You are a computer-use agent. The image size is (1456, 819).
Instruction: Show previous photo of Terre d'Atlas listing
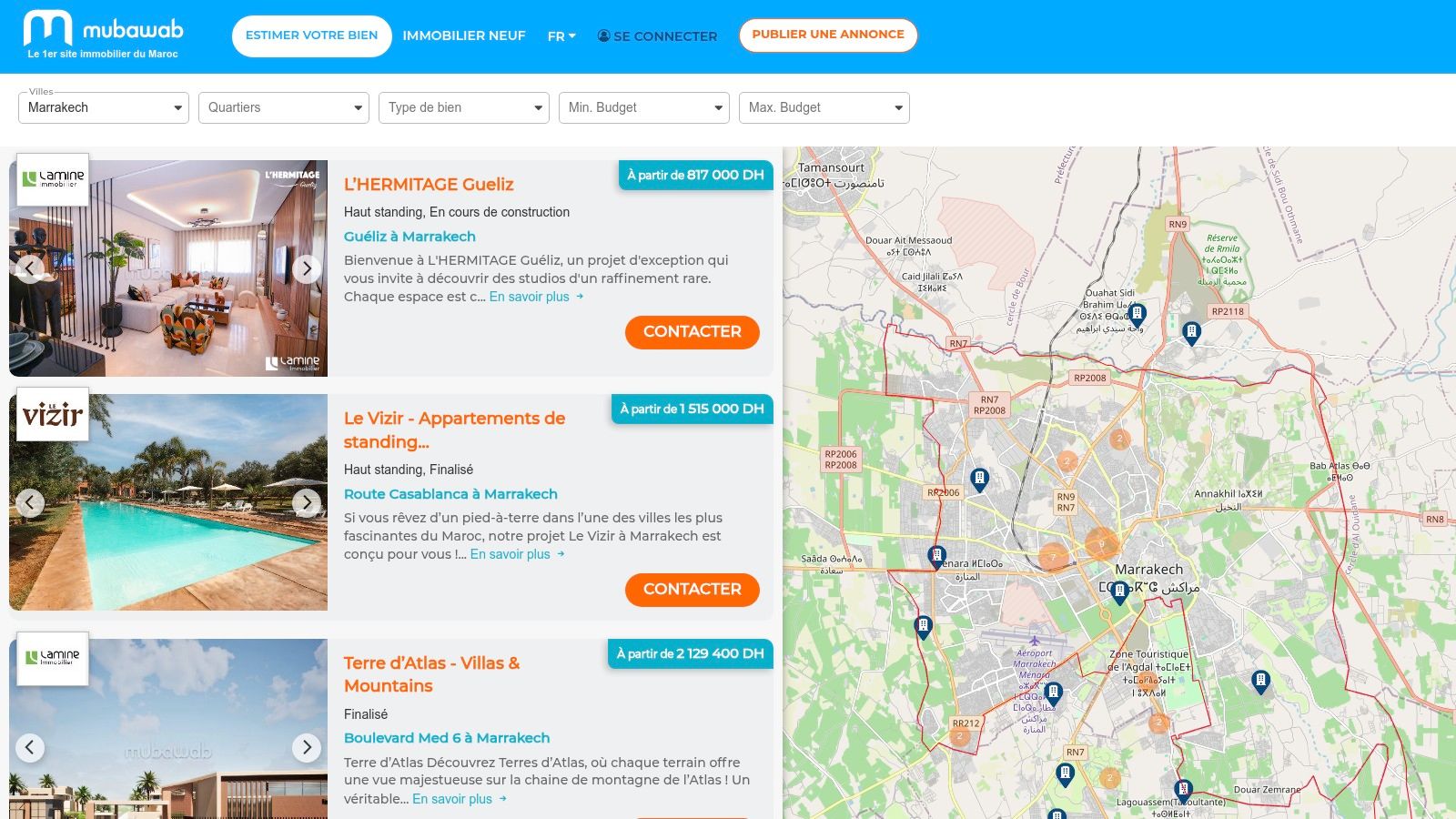pyautogui.click(x=30, y=747)
